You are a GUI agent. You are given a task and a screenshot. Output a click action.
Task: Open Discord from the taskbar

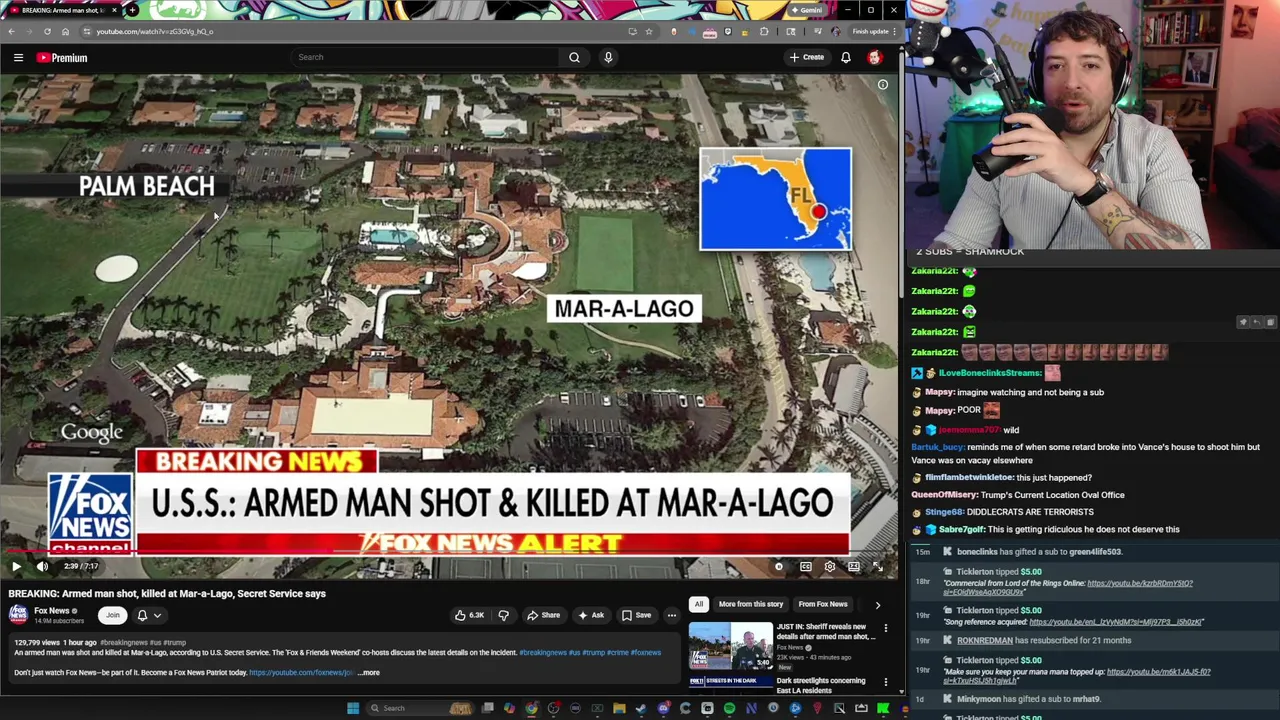(x=664, y=708)
